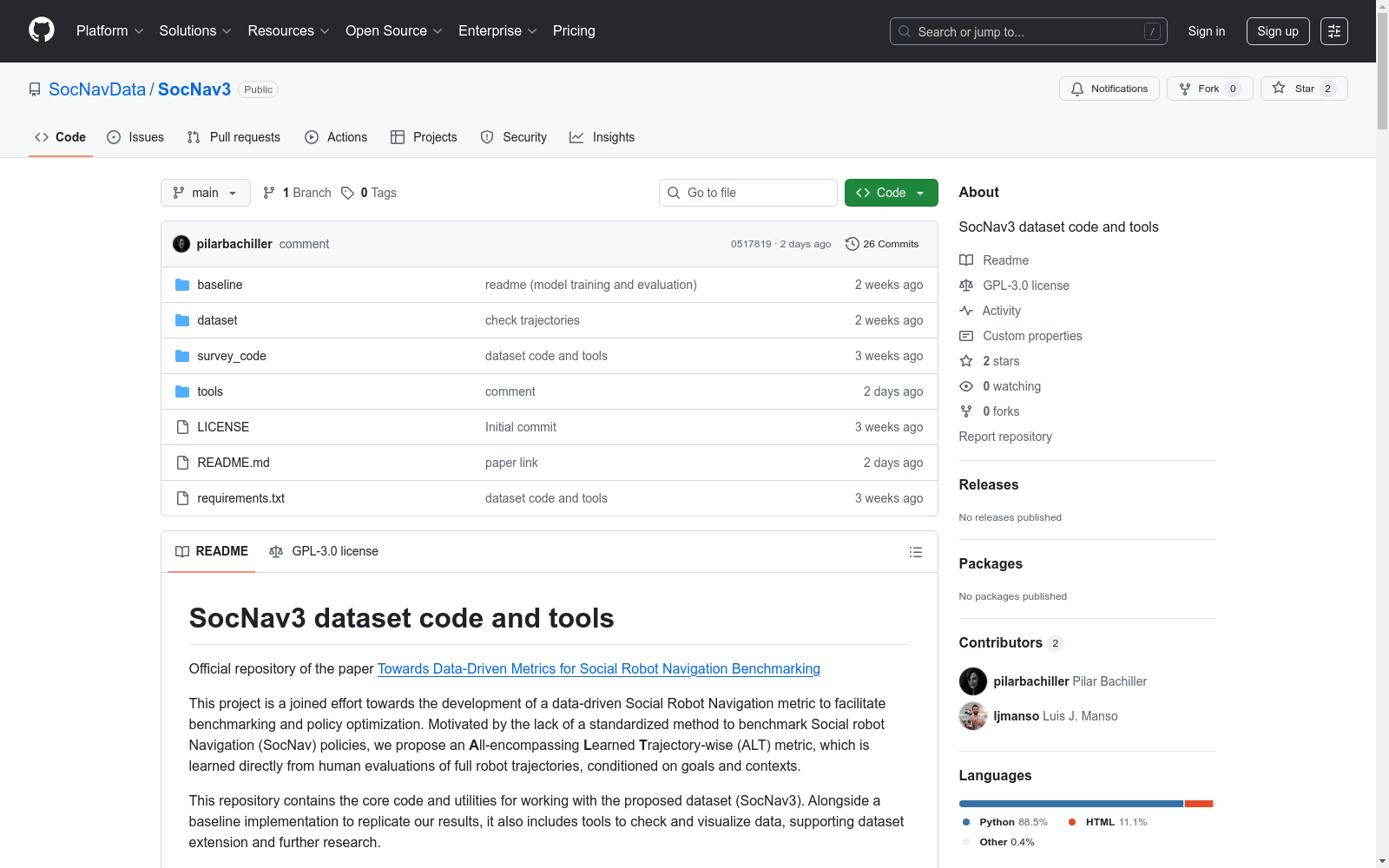View the 26 Commits history
This screenshot has width=1389, height=868.
pos(882,244)
